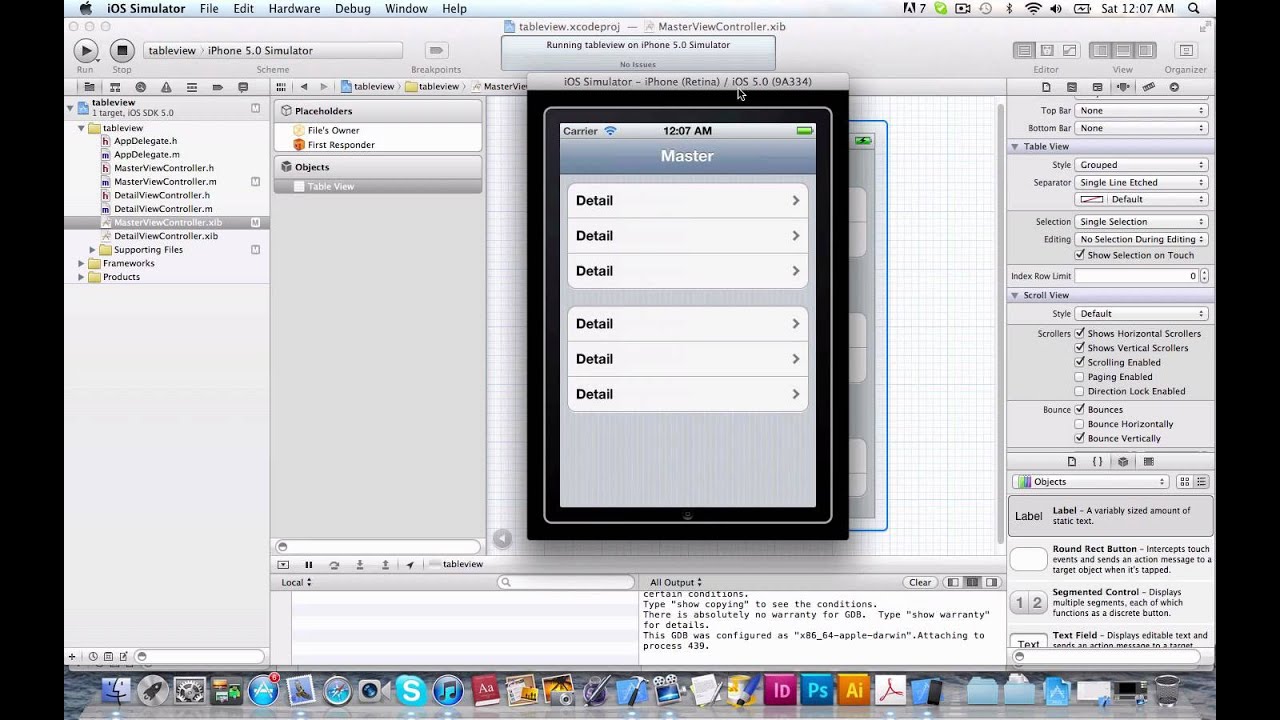Expand the Supporting Files group

click(92, 250)
